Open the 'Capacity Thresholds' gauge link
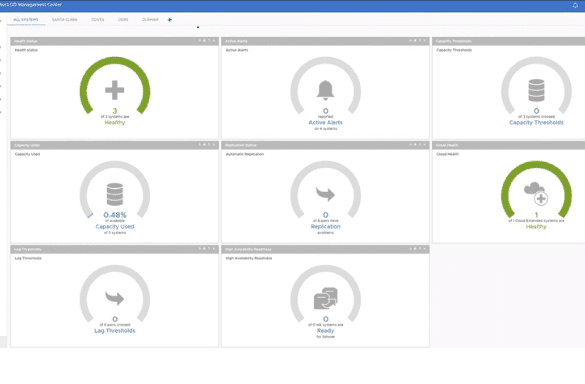Image resolution: width=585 pixels, height=384 pixels. 536,122
